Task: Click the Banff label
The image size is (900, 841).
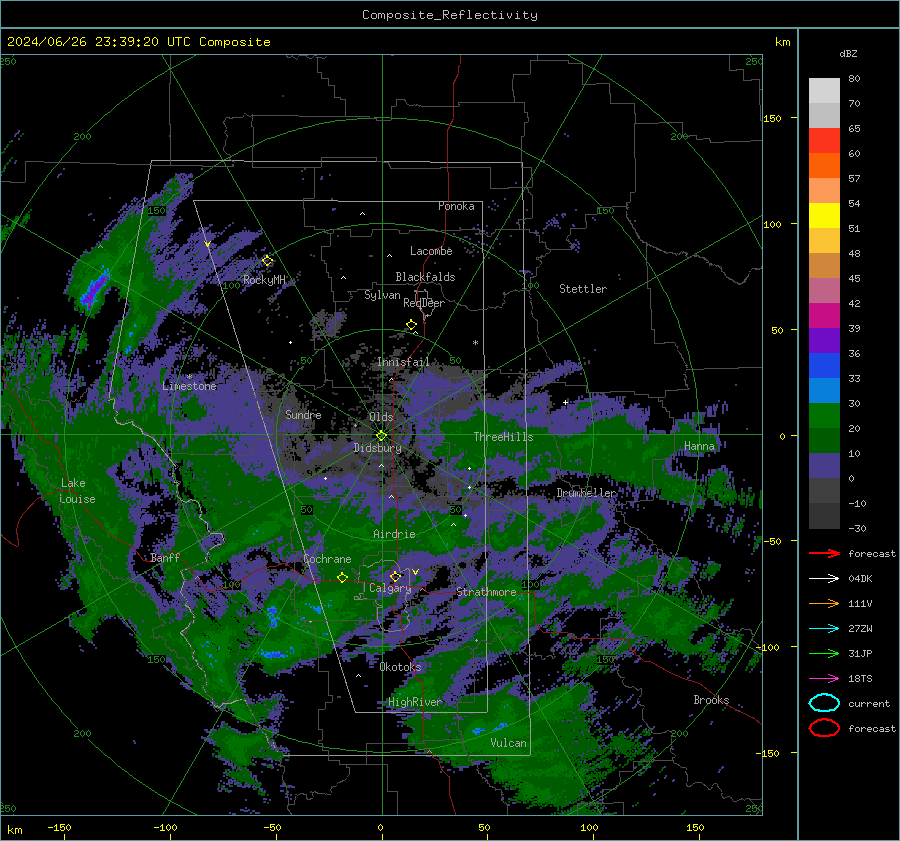Action: point(165,557)
